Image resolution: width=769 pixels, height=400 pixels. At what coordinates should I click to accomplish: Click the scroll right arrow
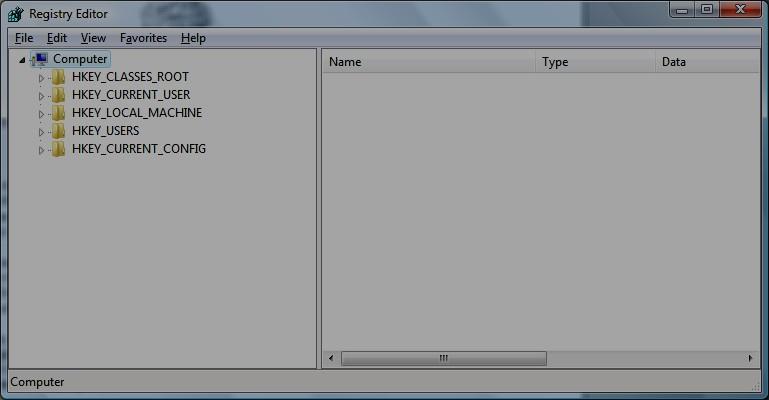(750, 358)
